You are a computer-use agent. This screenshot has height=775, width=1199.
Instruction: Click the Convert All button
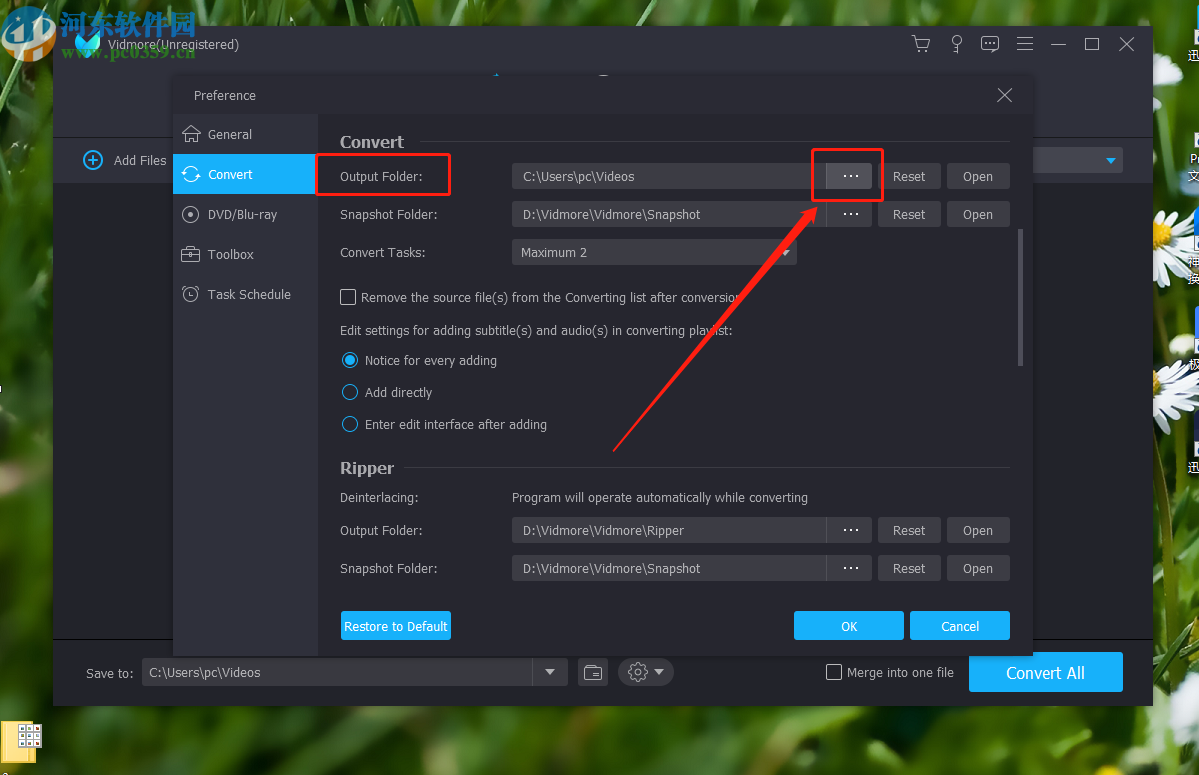point(1045,673)
